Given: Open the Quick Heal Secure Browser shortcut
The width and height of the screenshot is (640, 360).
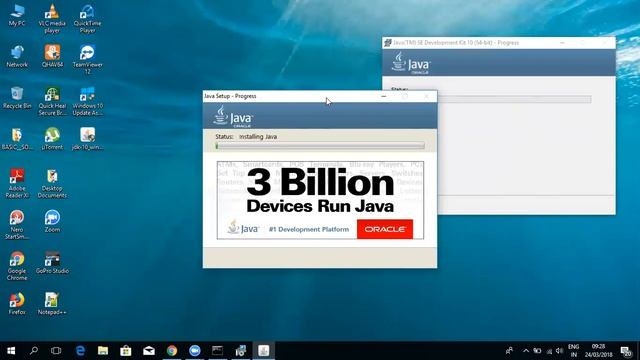Looking at the screenshot, I should pos(52,101).
